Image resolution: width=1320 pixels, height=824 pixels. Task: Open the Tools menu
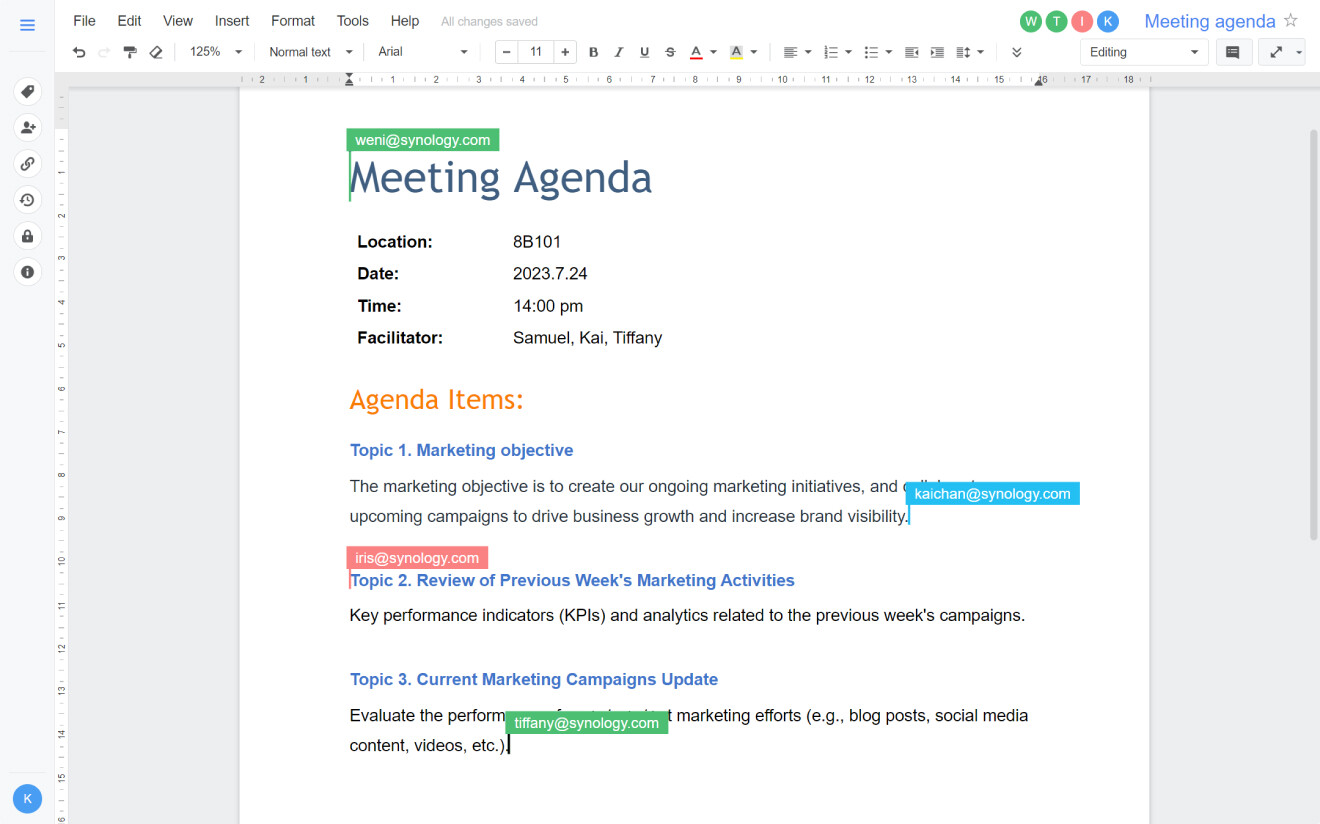tap(352, 20)
